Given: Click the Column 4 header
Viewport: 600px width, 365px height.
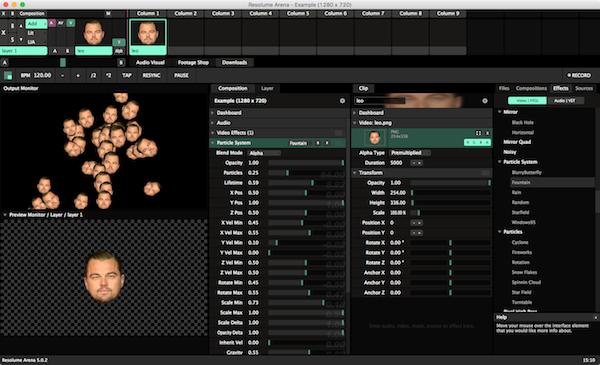Looking at the screenshot, I should pos(261,14).
